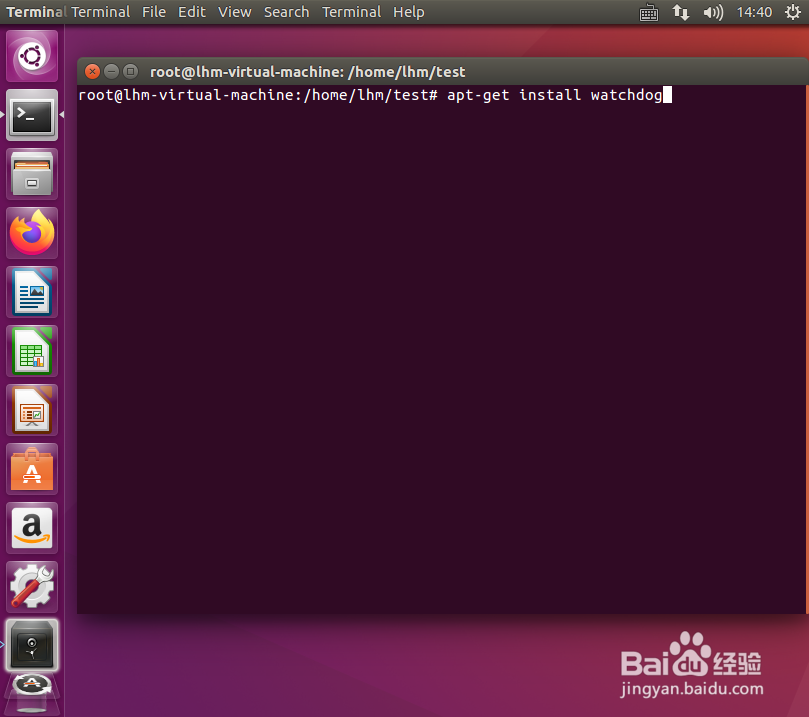The width and height of the screenshot is (809, 717).
Task: Open Ubuntu Software Center
Action: pyautogui.click(x=32, y=469)
